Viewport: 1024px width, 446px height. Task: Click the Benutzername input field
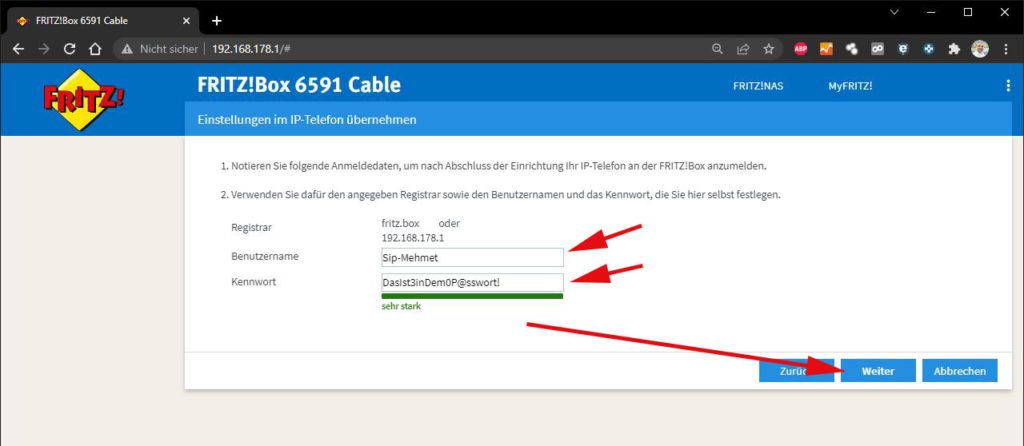472,257
